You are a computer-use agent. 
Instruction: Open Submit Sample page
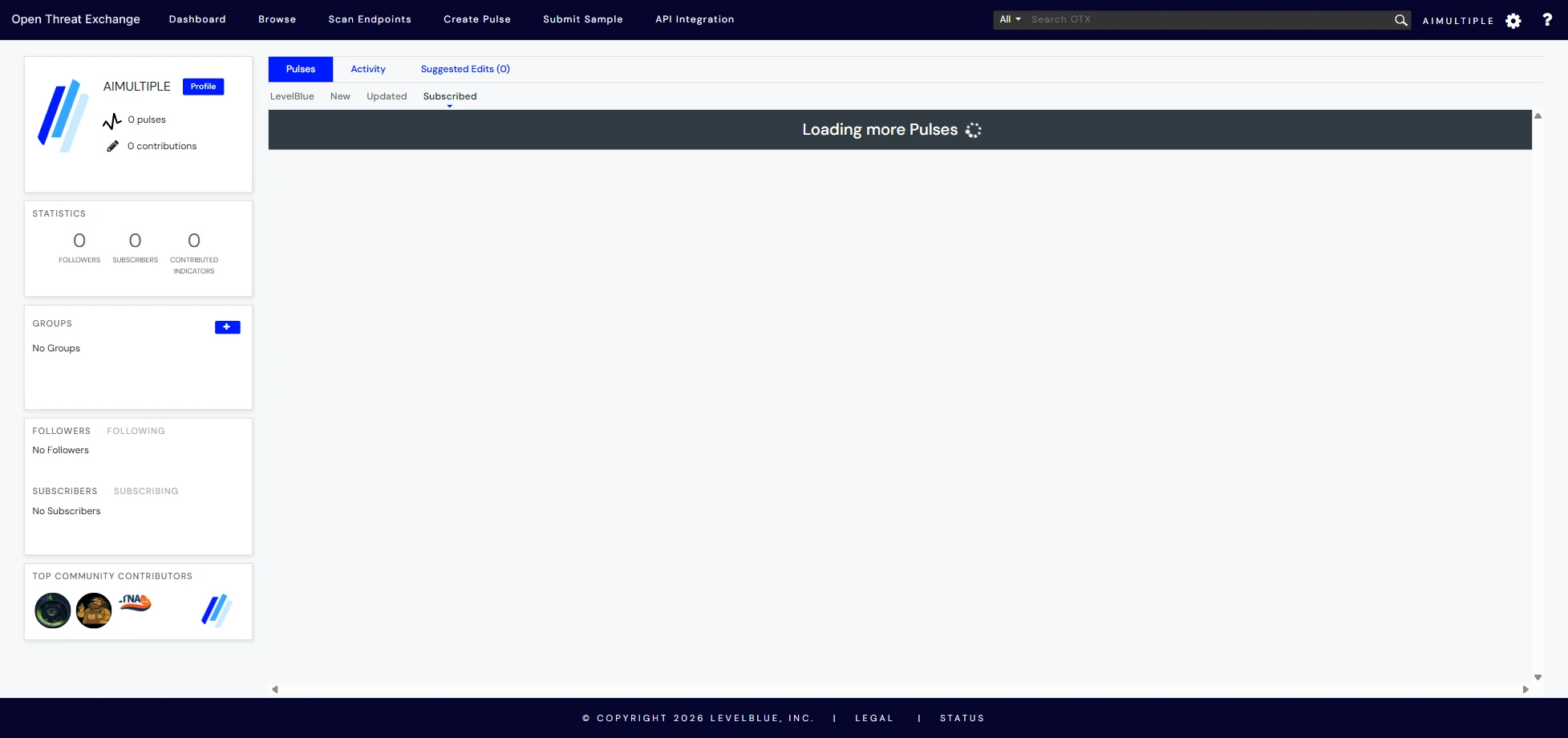tap(583, 19)
